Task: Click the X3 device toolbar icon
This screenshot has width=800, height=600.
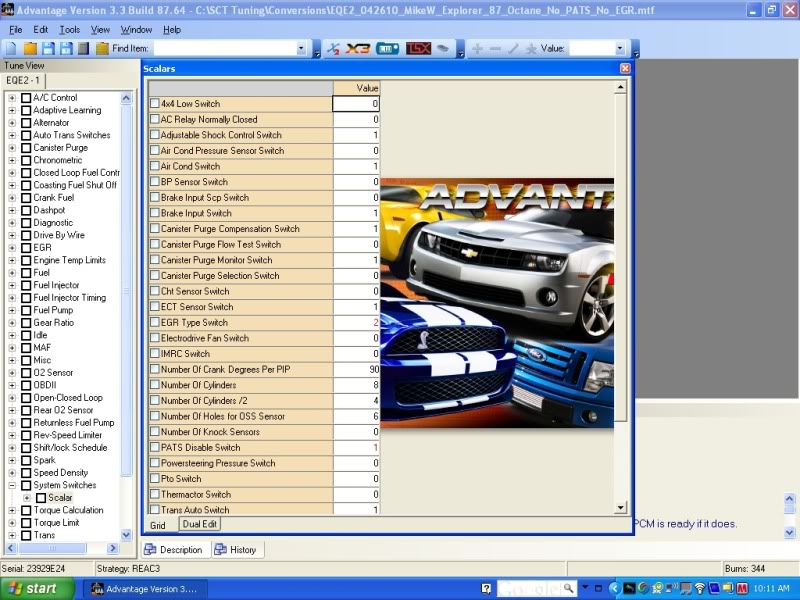Action: 358,48
